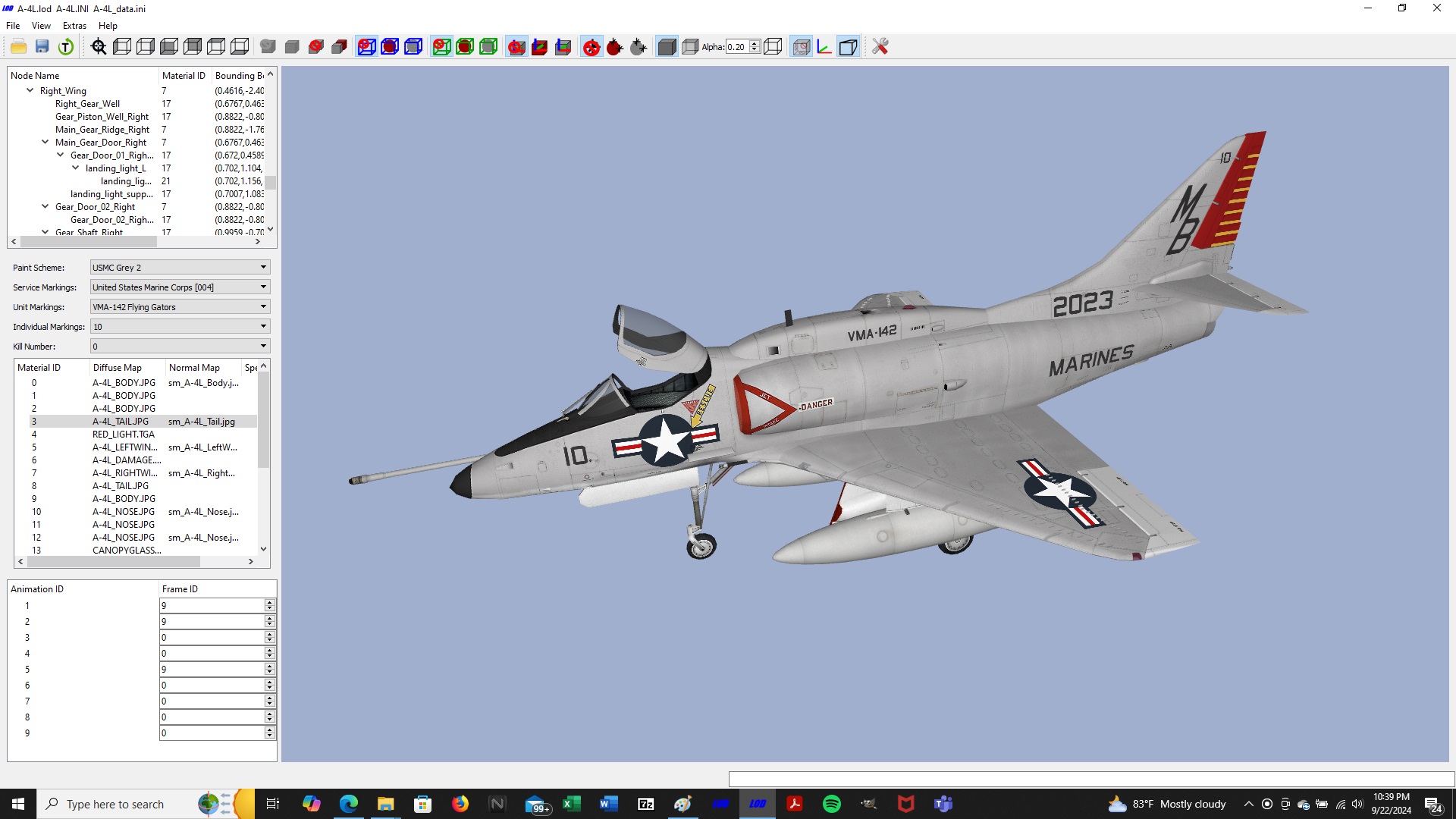Toggle the grey cube with red circle decal
Viewport: 1456px width, 819px height.
point(801,47)
